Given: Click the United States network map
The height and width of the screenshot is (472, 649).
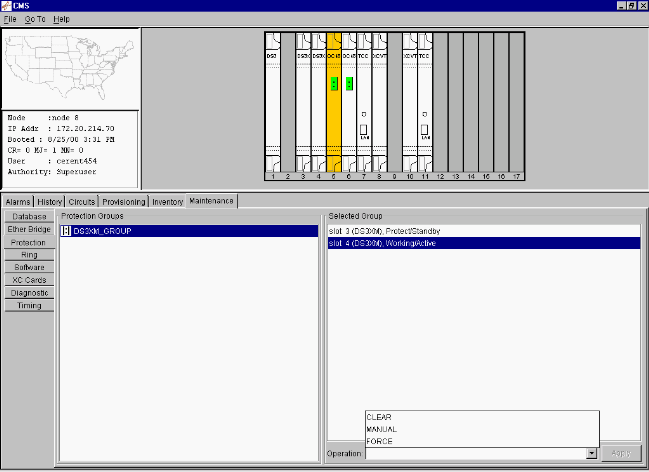Looking at the screenshot, I should [x=70, y=67].
